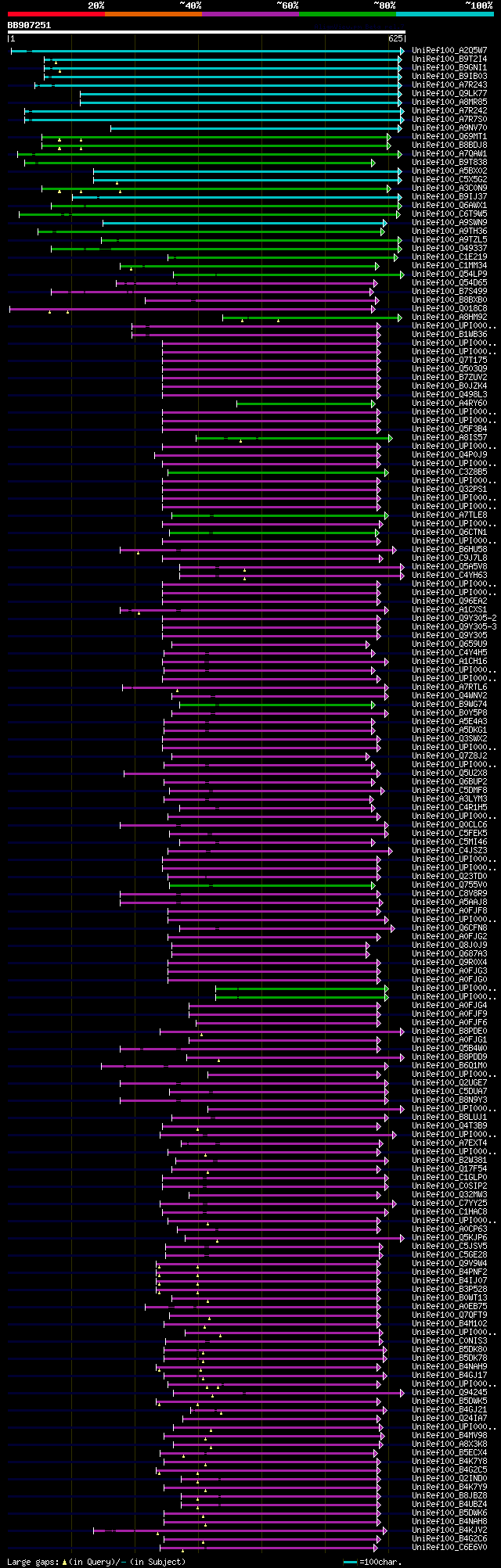
Task: Select the label UniRef100_B5ECX4
Action: point(449,1453)
